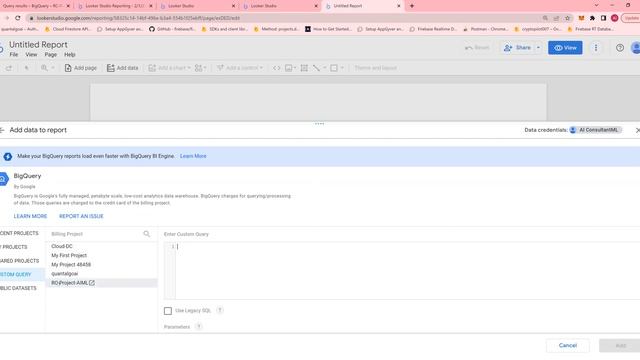Open the line tool dropdown arrow
This screenshot has width=640, height=360.
pos(325,68)
